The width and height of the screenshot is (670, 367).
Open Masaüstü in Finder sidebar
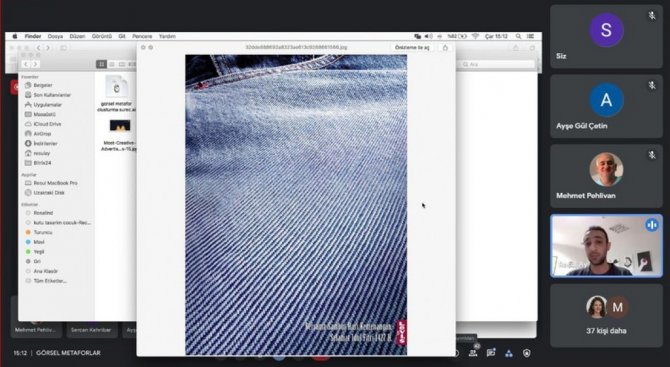pyautogui.click(x=40, y=114)
